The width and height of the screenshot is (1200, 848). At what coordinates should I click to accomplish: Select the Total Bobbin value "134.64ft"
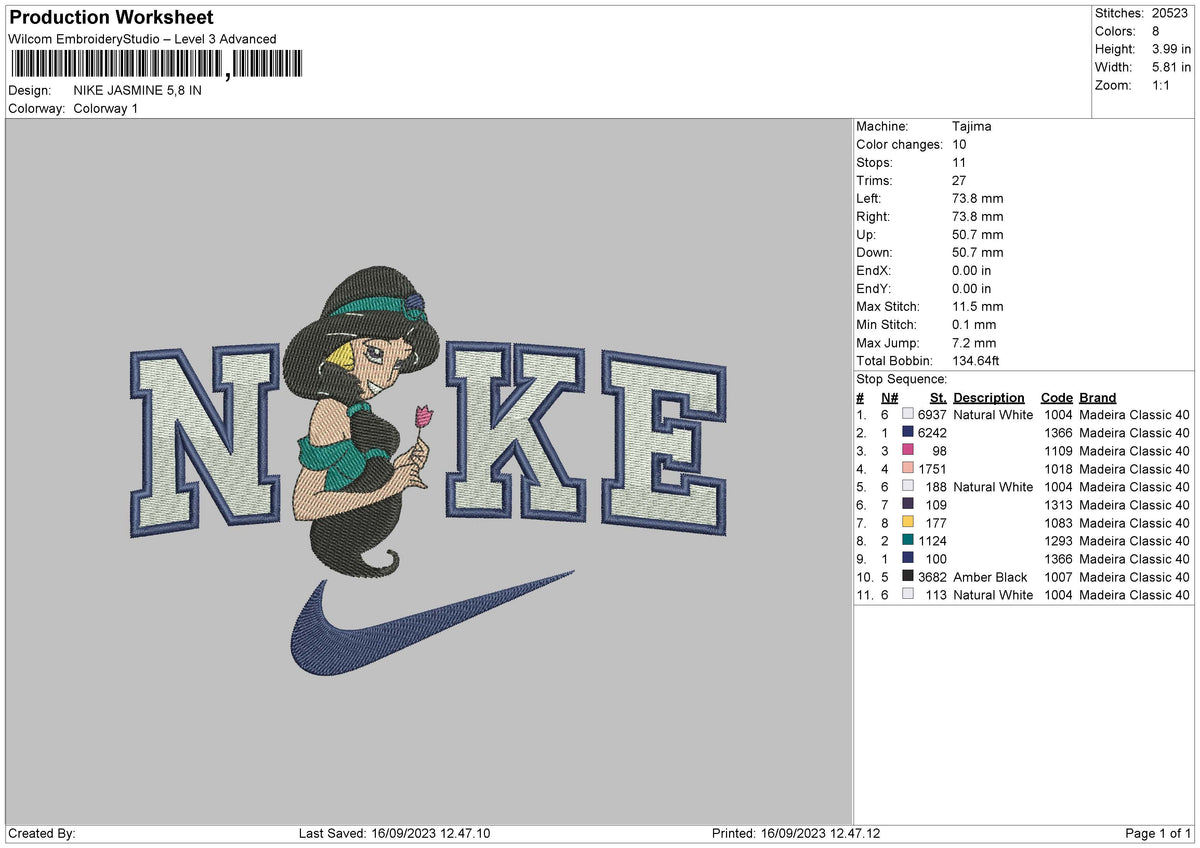[x=976, y=361]
